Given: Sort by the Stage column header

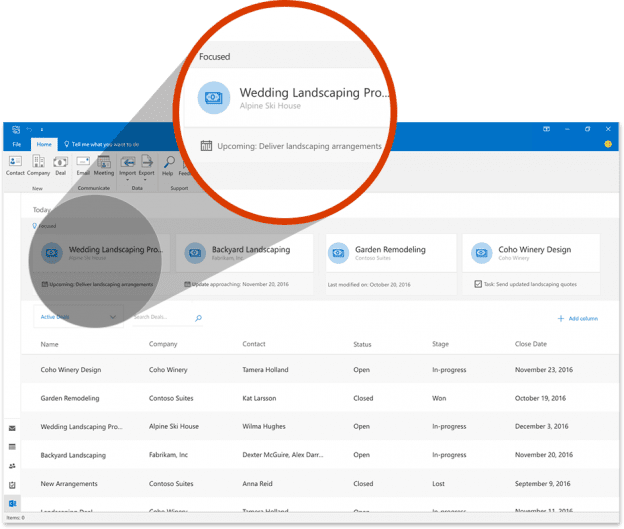Looking at the screenshot, I should pos(441,344).
